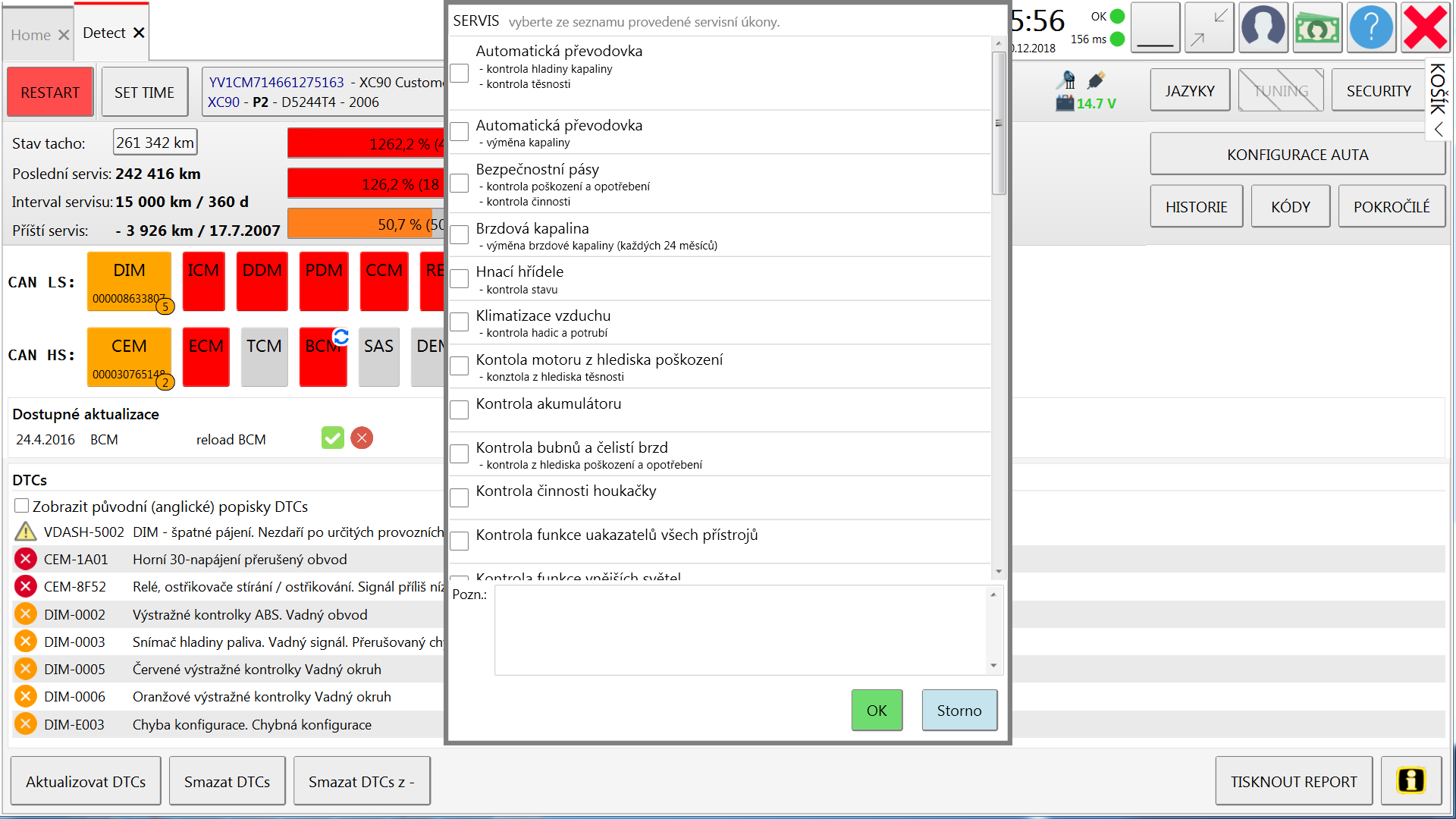Open the green money banknote icon
1456x819 pixels.
point(1316,28)
